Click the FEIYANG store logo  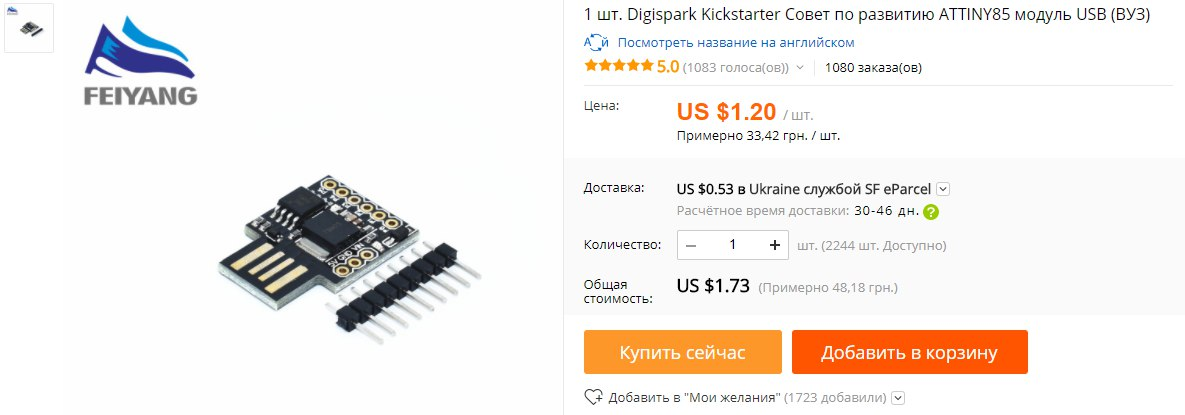(141, 61)
